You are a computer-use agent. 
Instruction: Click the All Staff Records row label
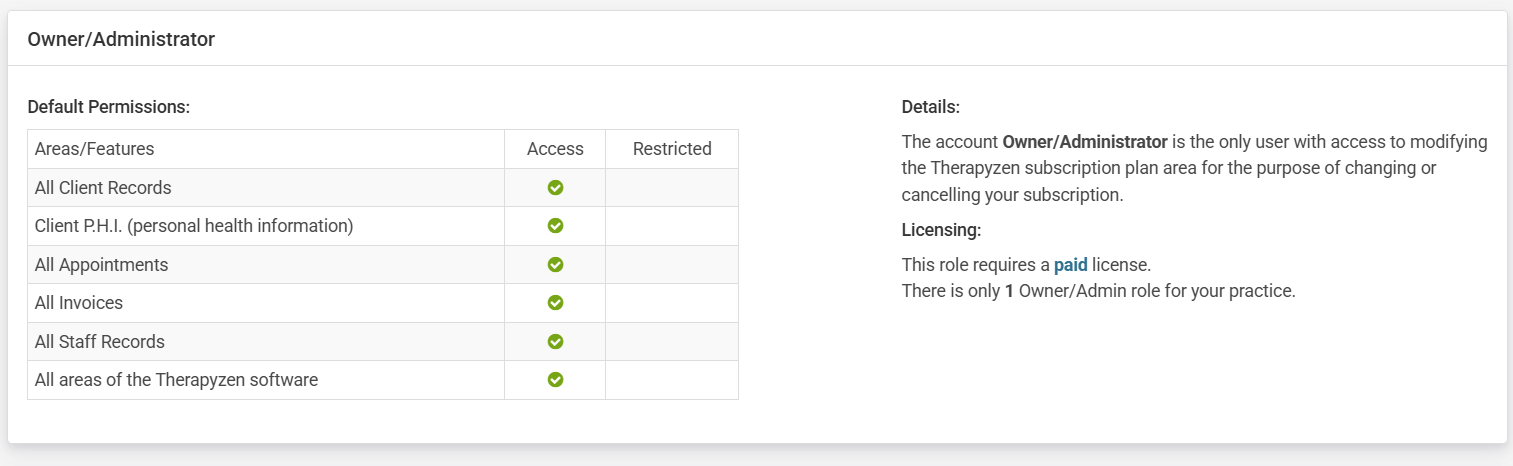point(99,341)
